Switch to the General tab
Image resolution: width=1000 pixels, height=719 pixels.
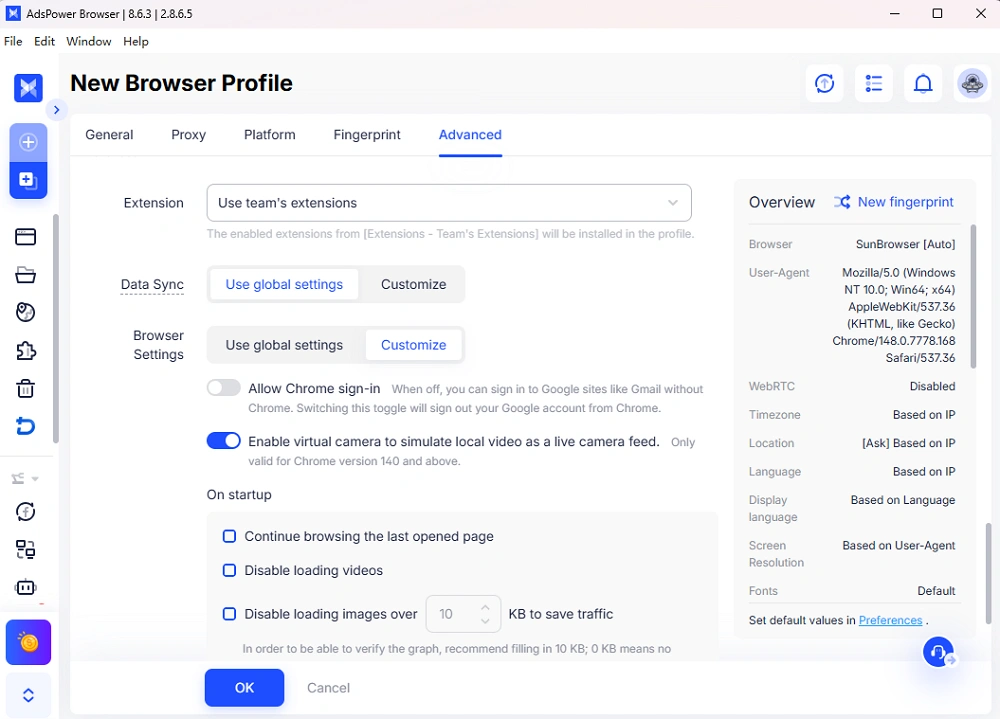coord(109,135)
